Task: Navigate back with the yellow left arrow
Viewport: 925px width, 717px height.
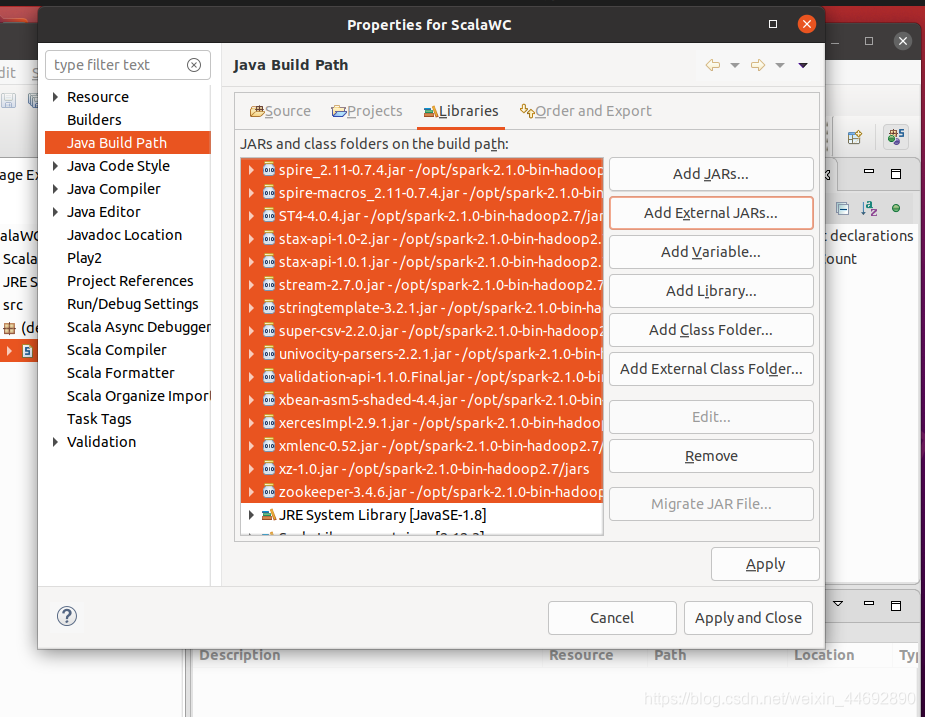Action: pyautogui.click(x=713, y=65)
